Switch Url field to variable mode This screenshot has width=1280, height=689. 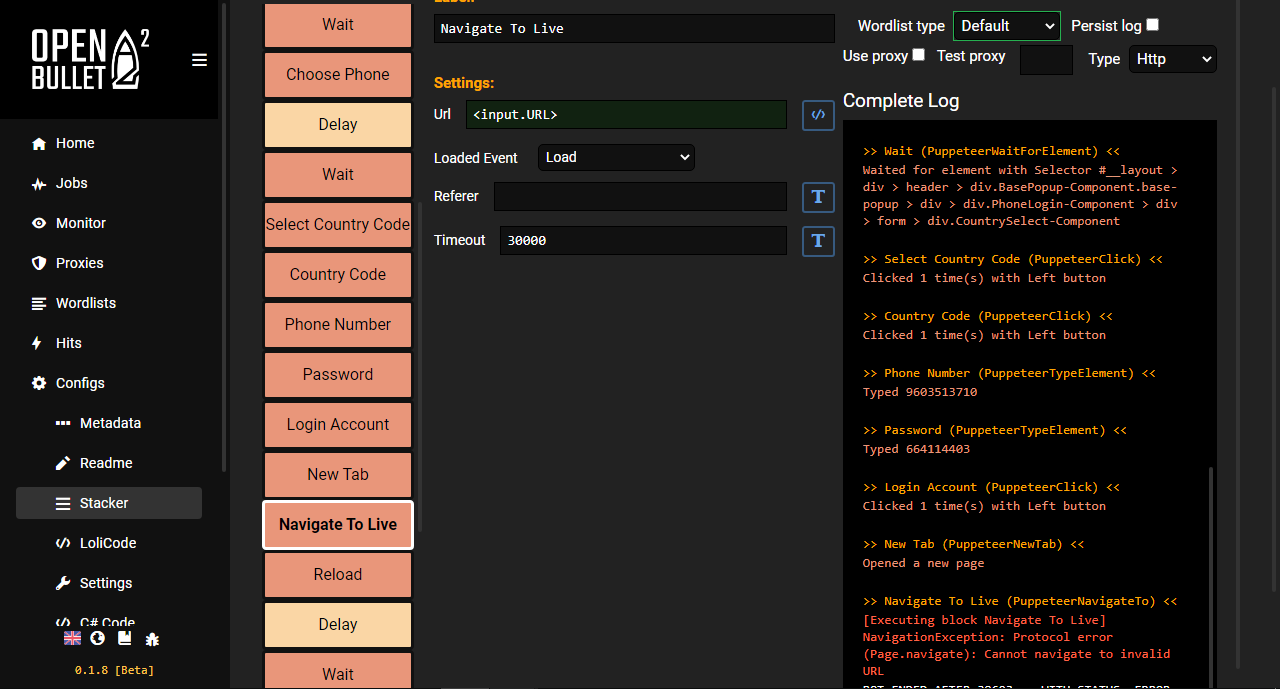point(818,115)
